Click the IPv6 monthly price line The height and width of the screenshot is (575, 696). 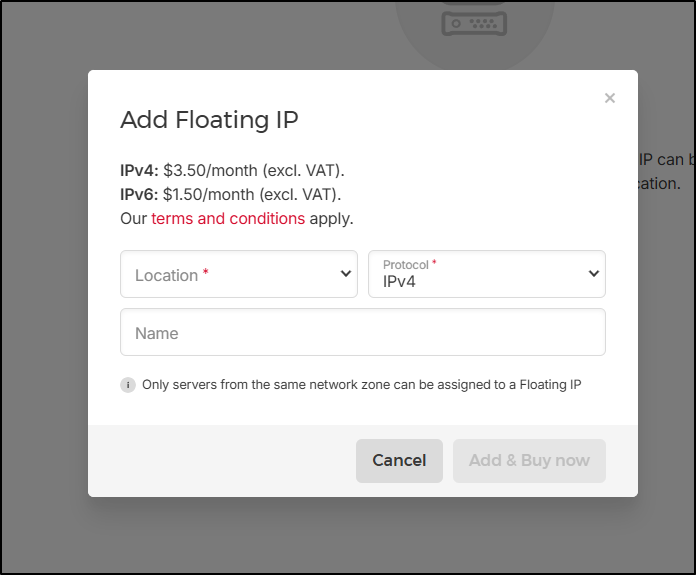pos(230,194)
